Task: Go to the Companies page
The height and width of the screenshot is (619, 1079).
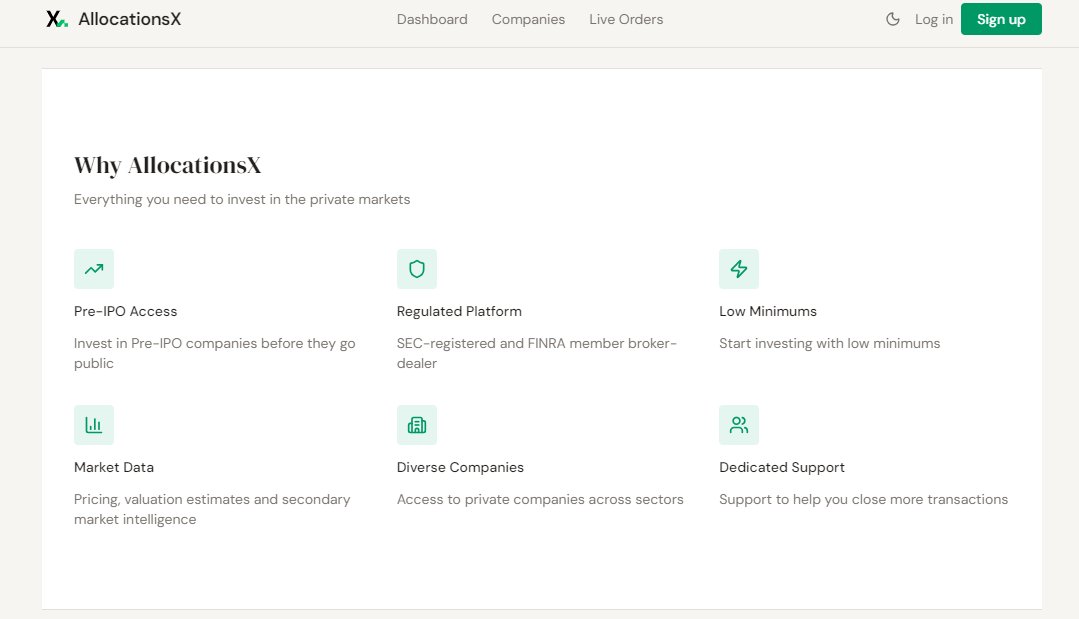Action: [x=528, y=19]
